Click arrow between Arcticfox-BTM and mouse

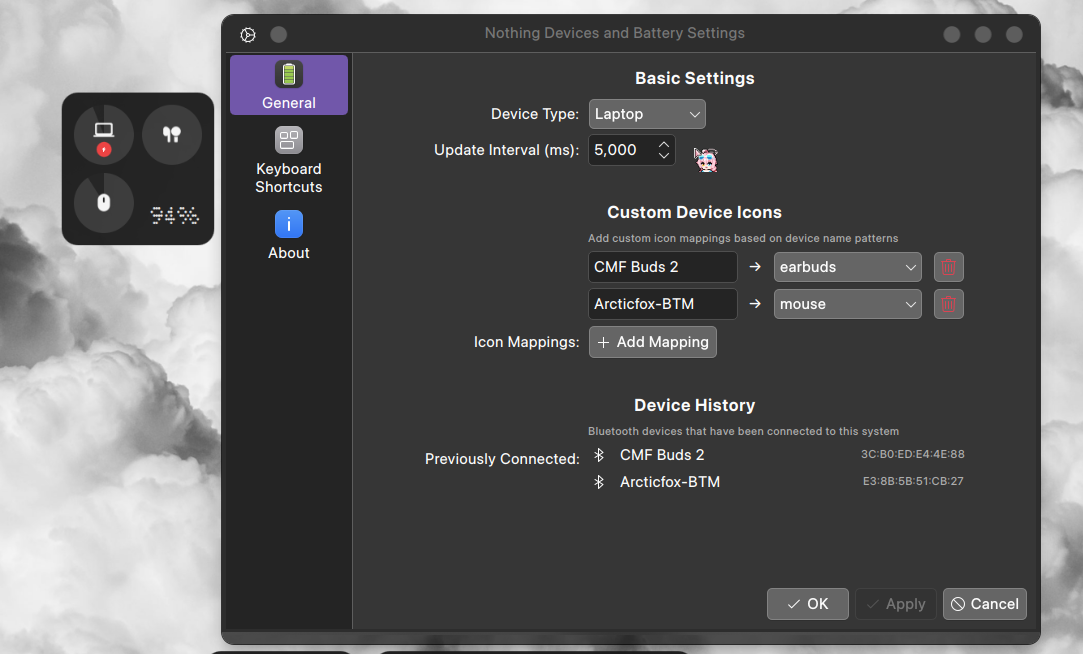755,304
